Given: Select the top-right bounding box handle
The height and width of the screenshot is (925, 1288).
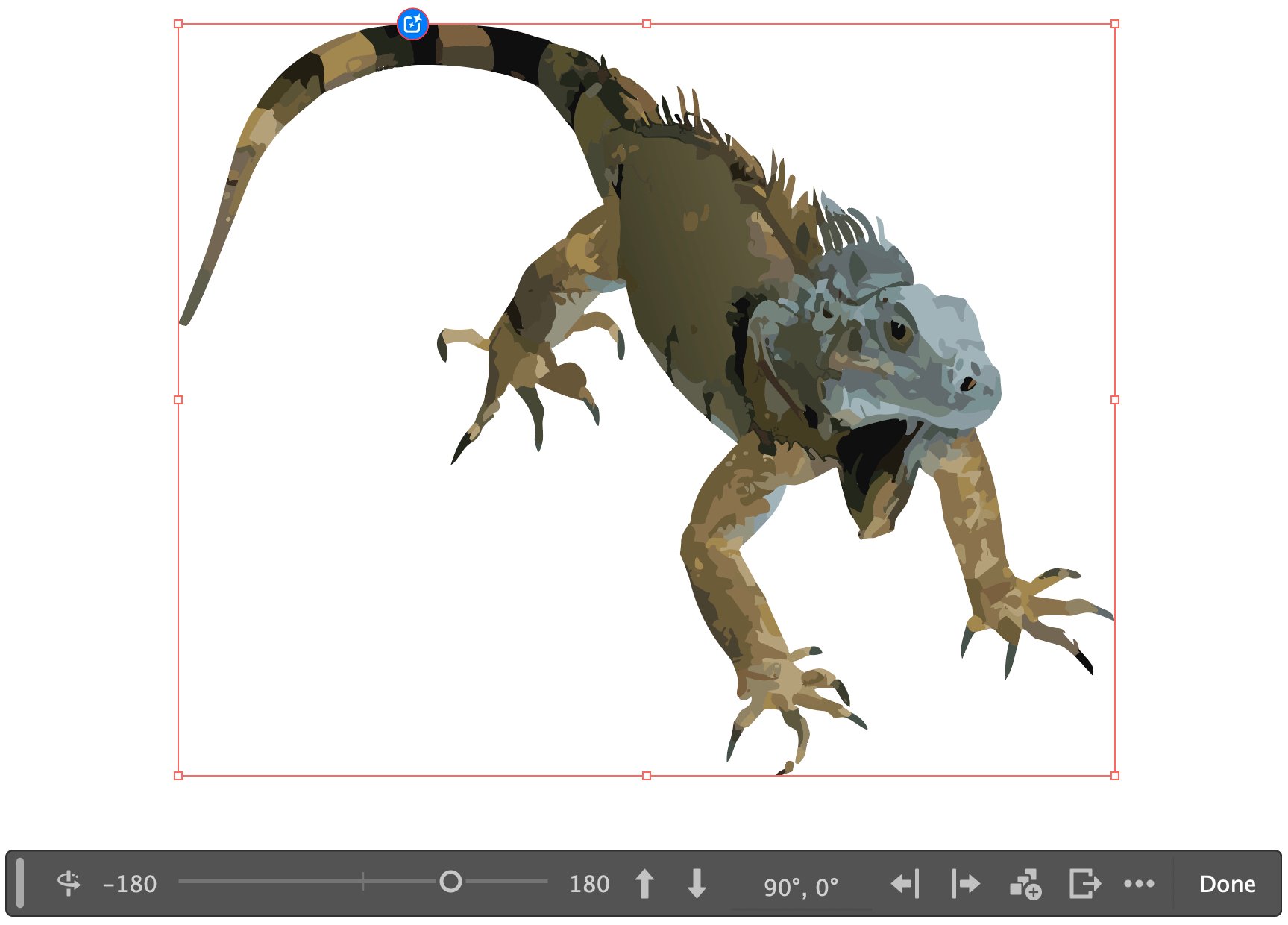Looking at the screenshot, I should [1115, 24].
